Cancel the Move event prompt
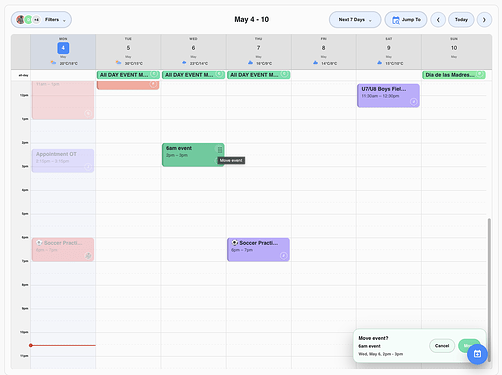 (442, 346)
